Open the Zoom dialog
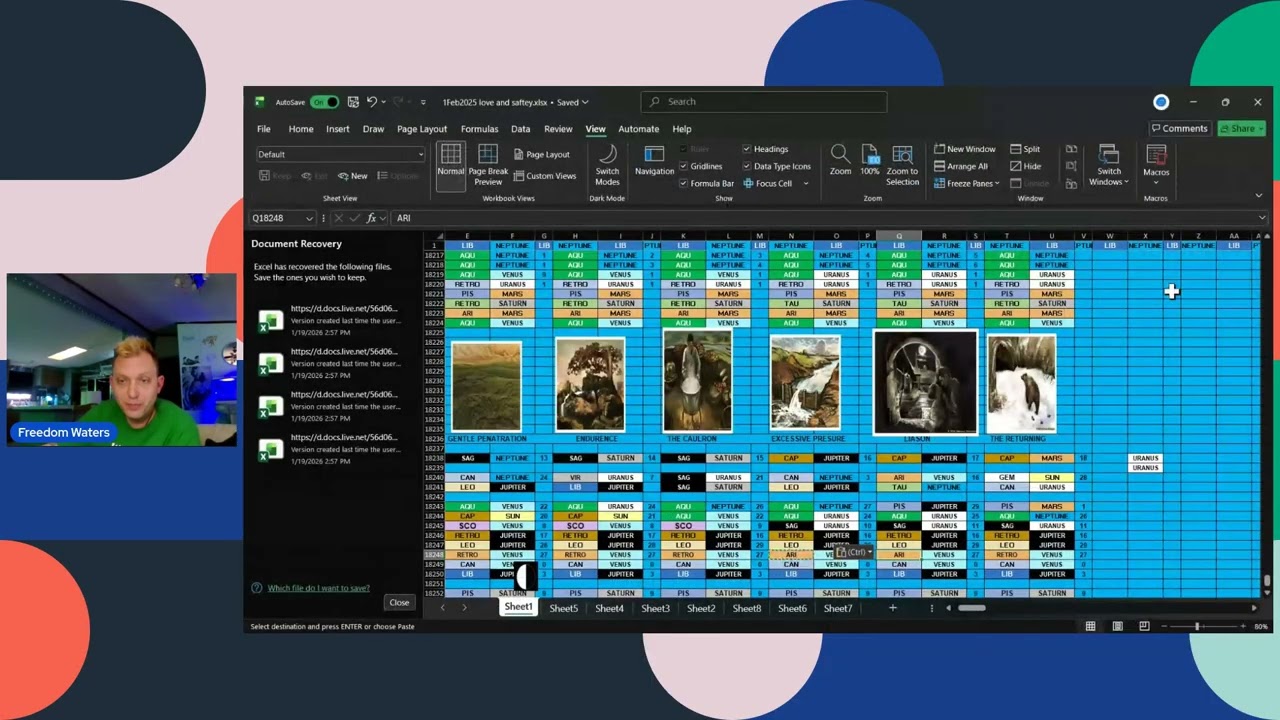The image size is (1280, 720). pos(840,161)
